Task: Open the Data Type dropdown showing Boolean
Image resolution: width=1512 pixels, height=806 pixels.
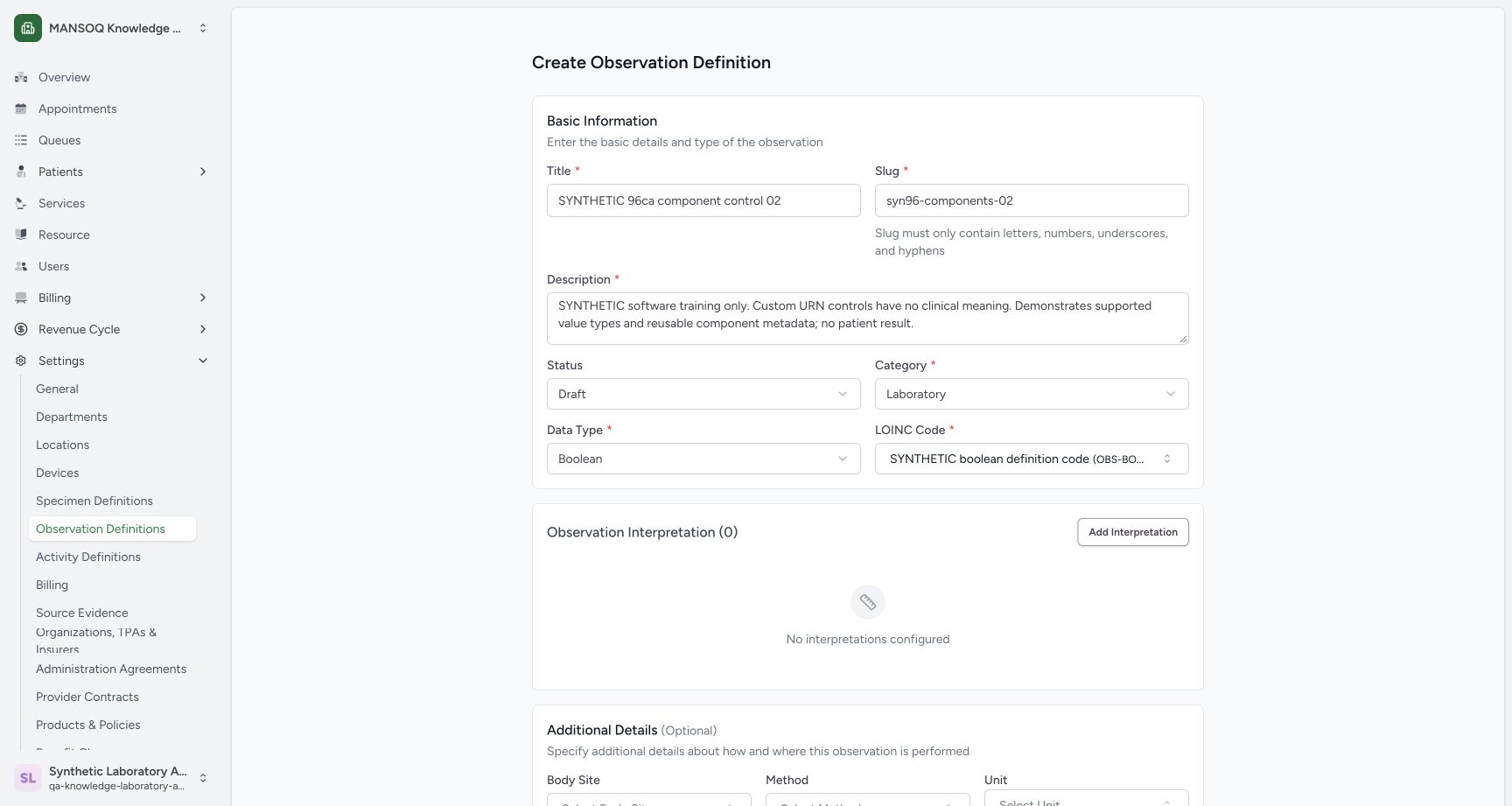Action: 703,459
